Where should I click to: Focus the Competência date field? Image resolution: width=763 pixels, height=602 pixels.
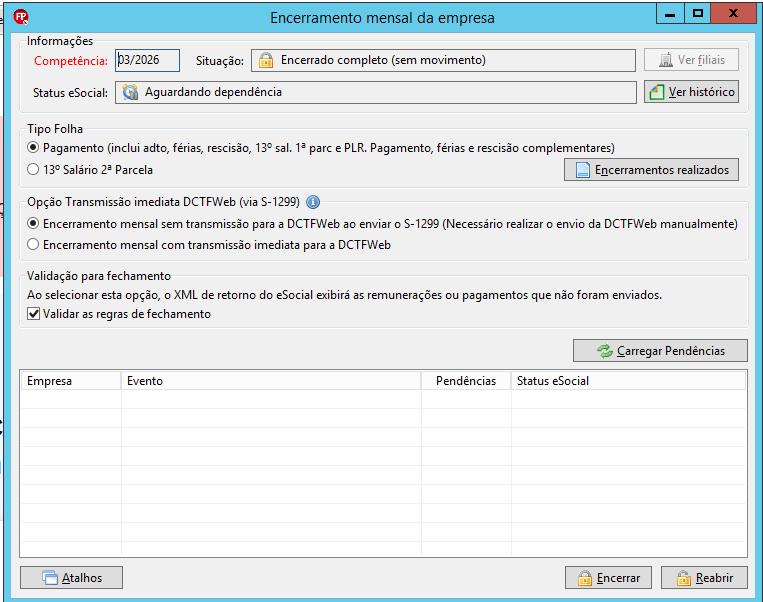147,60
